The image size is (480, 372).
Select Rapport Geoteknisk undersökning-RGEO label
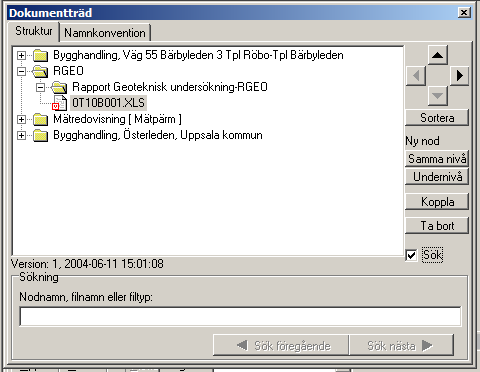point(170,87)
